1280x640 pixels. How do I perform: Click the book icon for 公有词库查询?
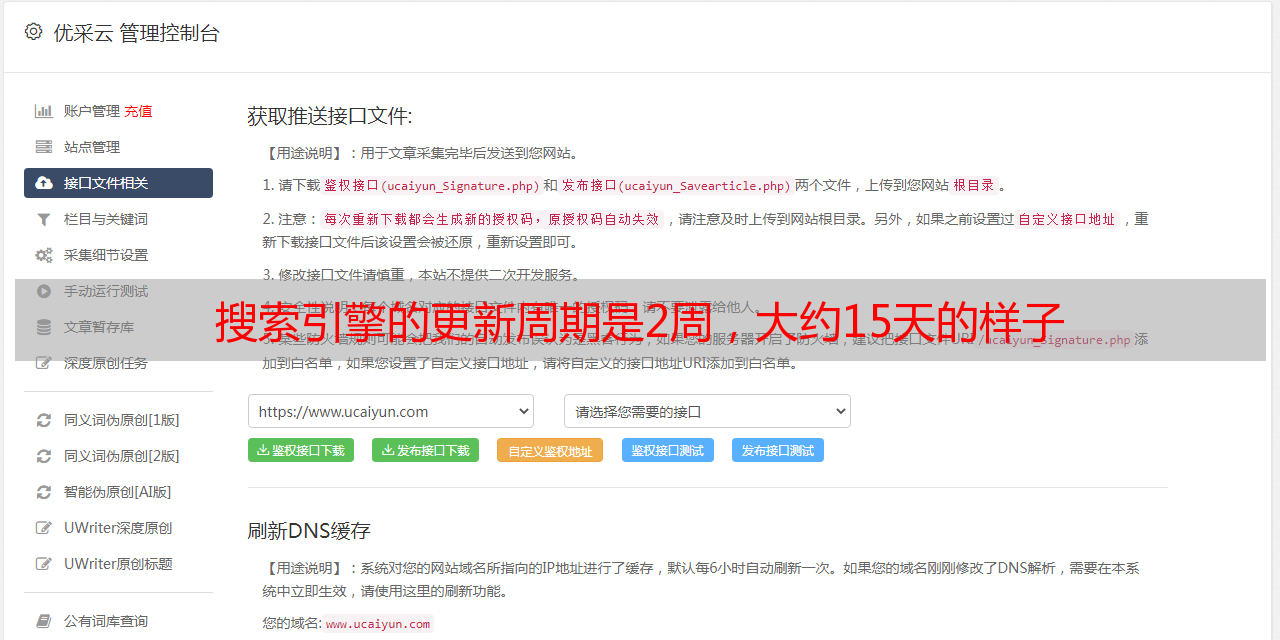tap(44, 621)
